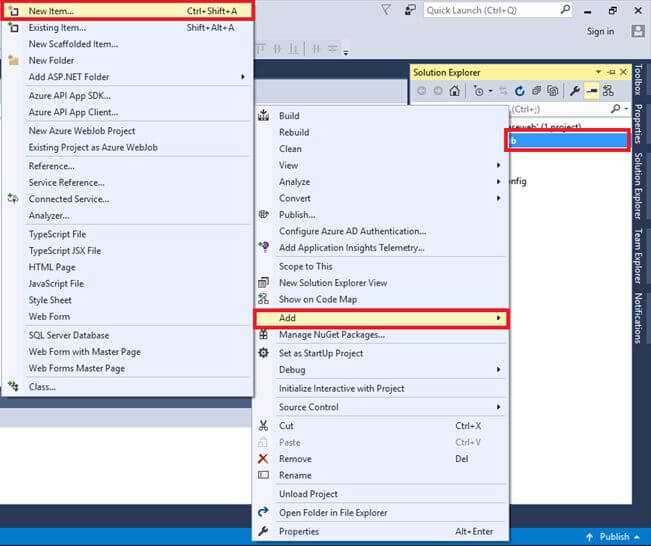Click the Connected Service icon
The height and width of the screenshot is (546, 651).
(13, 199)
